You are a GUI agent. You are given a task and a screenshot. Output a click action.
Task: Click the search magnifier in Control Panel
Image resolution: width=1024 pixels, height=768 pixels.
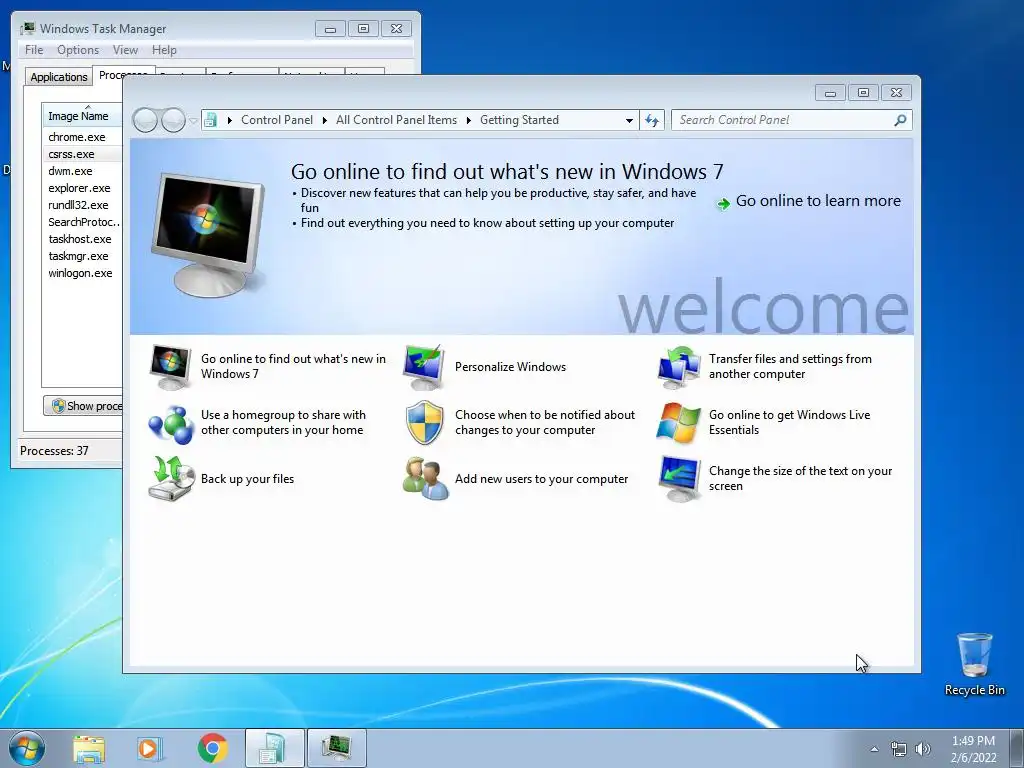(x=900, y=120)
